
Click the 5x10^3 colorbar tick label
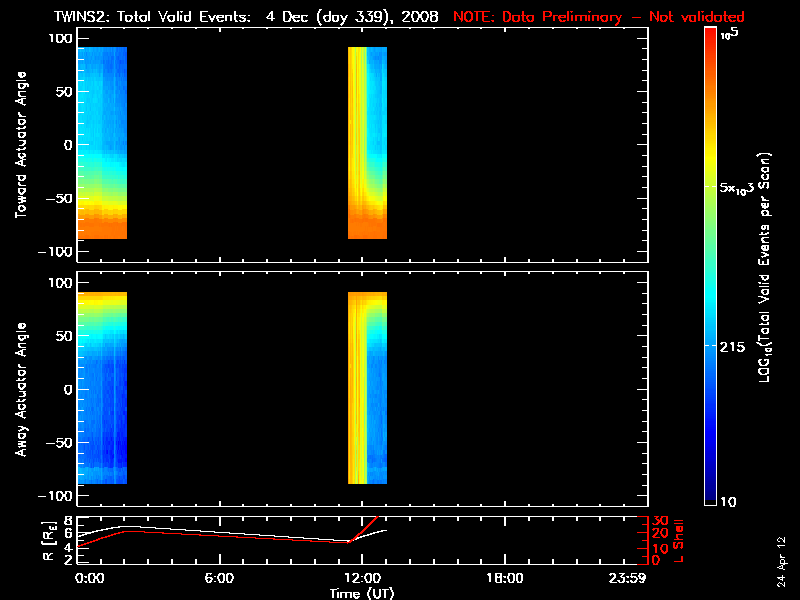point(742,188)
